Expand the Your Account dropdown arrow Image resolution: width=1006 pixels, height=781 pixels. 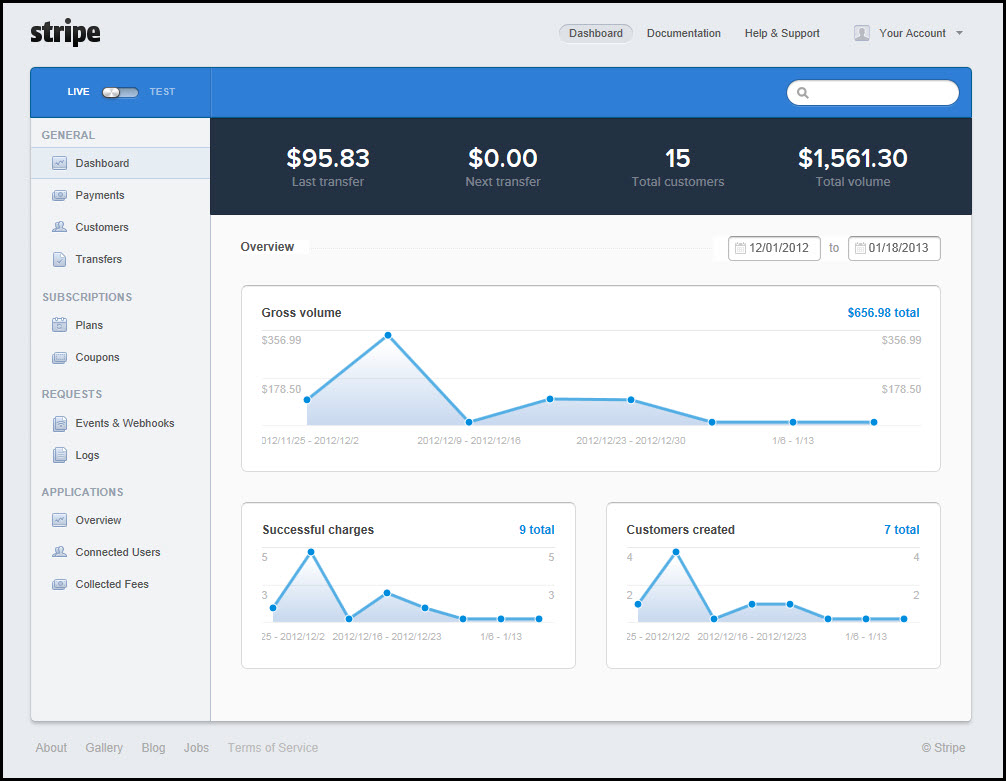tap(959, 33)
